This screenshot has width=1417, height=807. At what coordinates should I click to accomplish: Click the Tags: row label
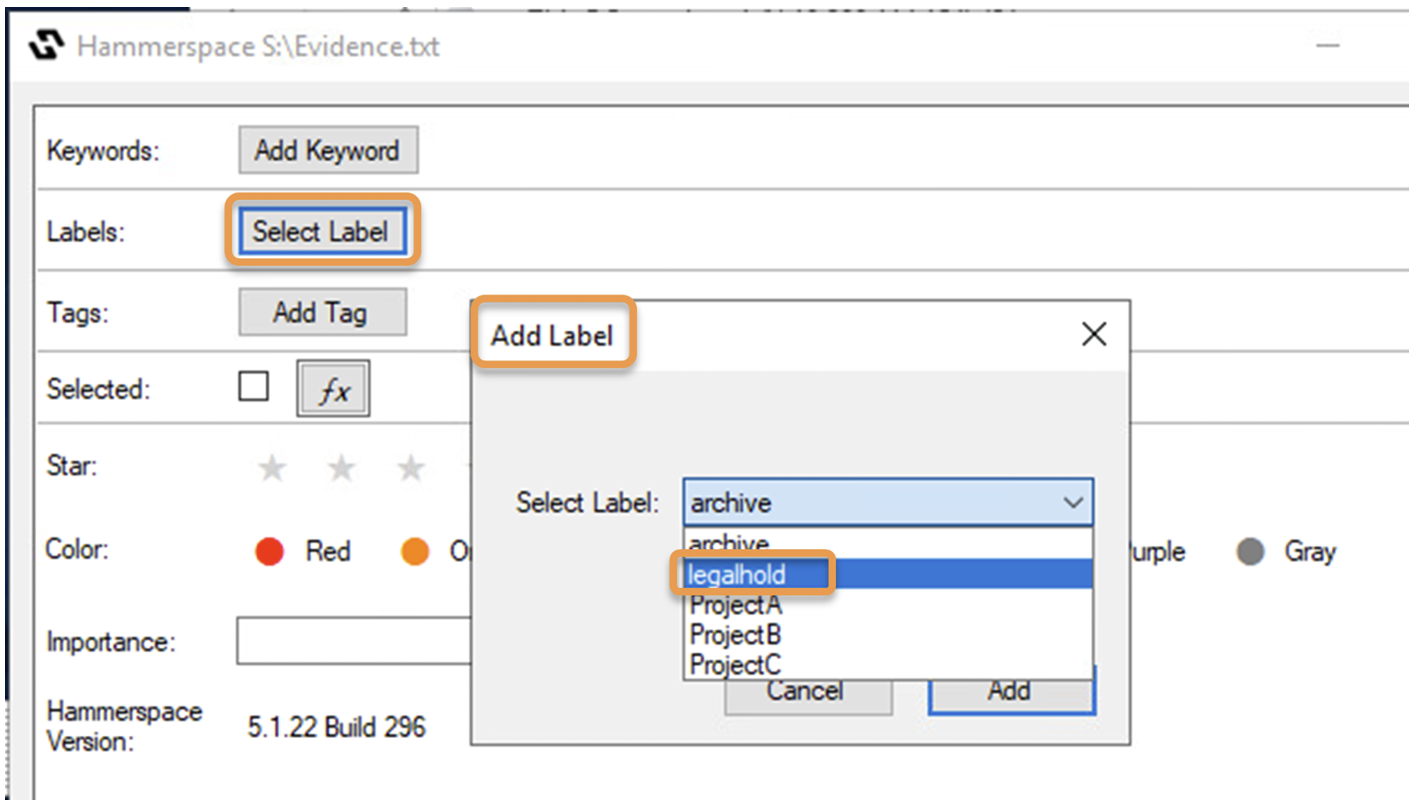pos(78,312)
